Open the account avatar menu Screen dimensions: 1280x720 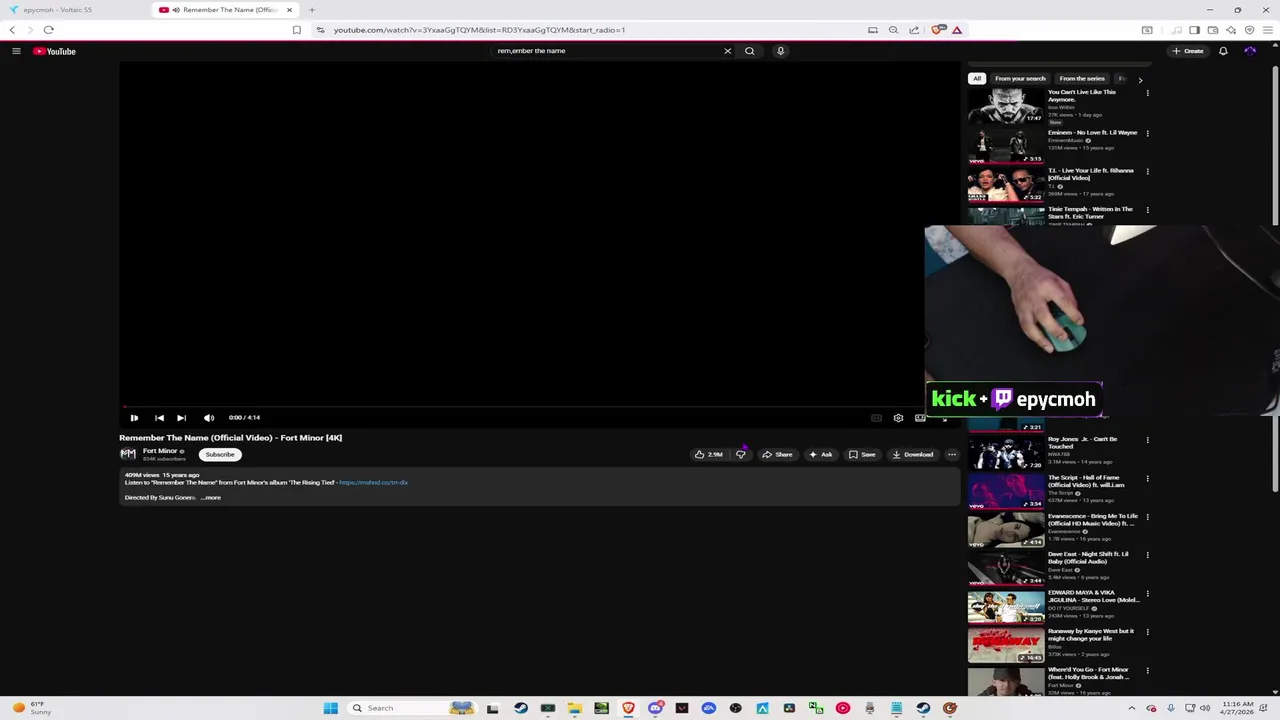(x=1250, y=51)
